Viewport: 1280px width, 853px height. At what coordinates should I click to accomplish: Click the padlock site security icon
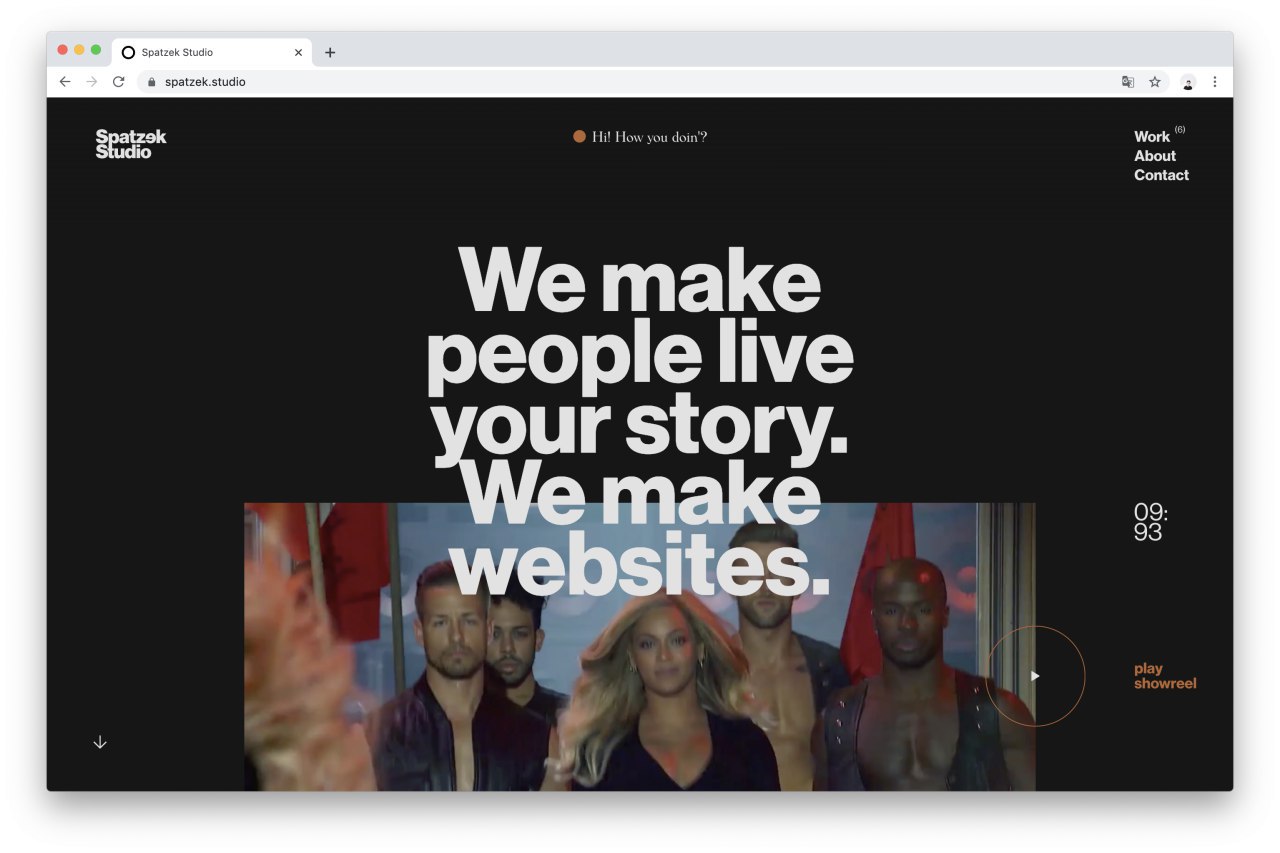pyautogui.click(x=152, y=82)
